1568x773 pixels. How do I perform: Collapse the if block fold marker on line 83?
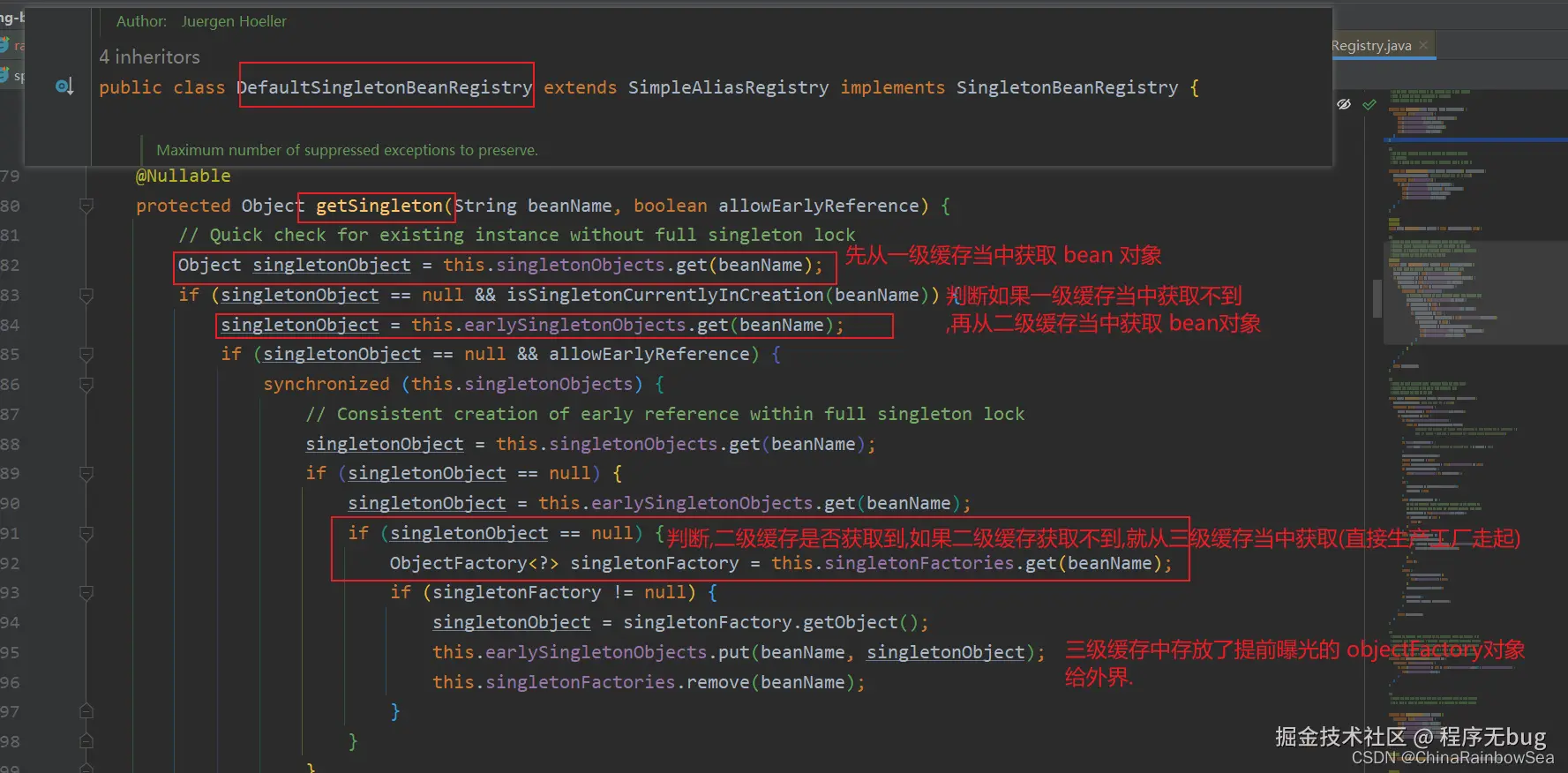86,295
